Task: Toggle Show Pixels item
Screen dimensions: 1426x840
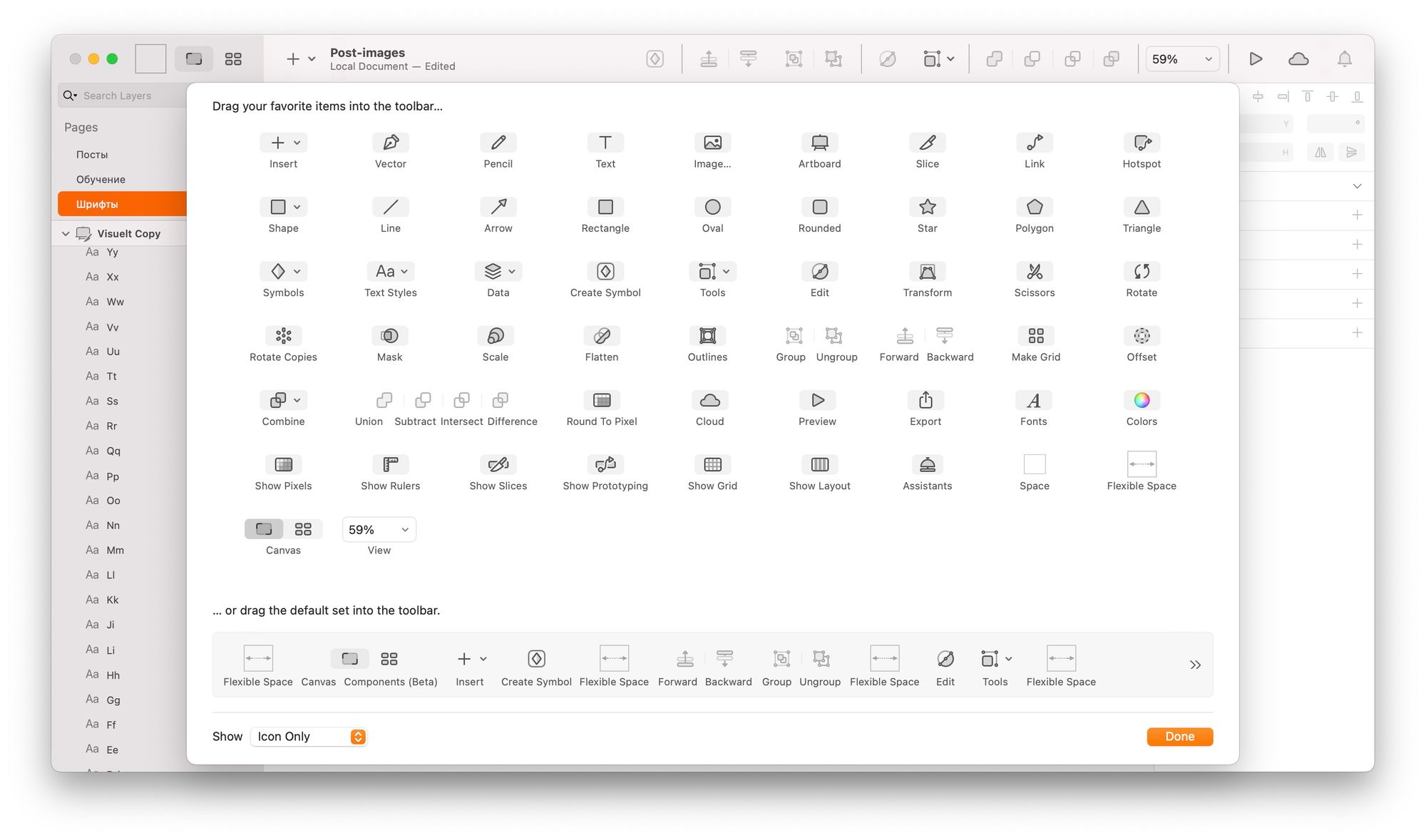Action: (283, 464)
